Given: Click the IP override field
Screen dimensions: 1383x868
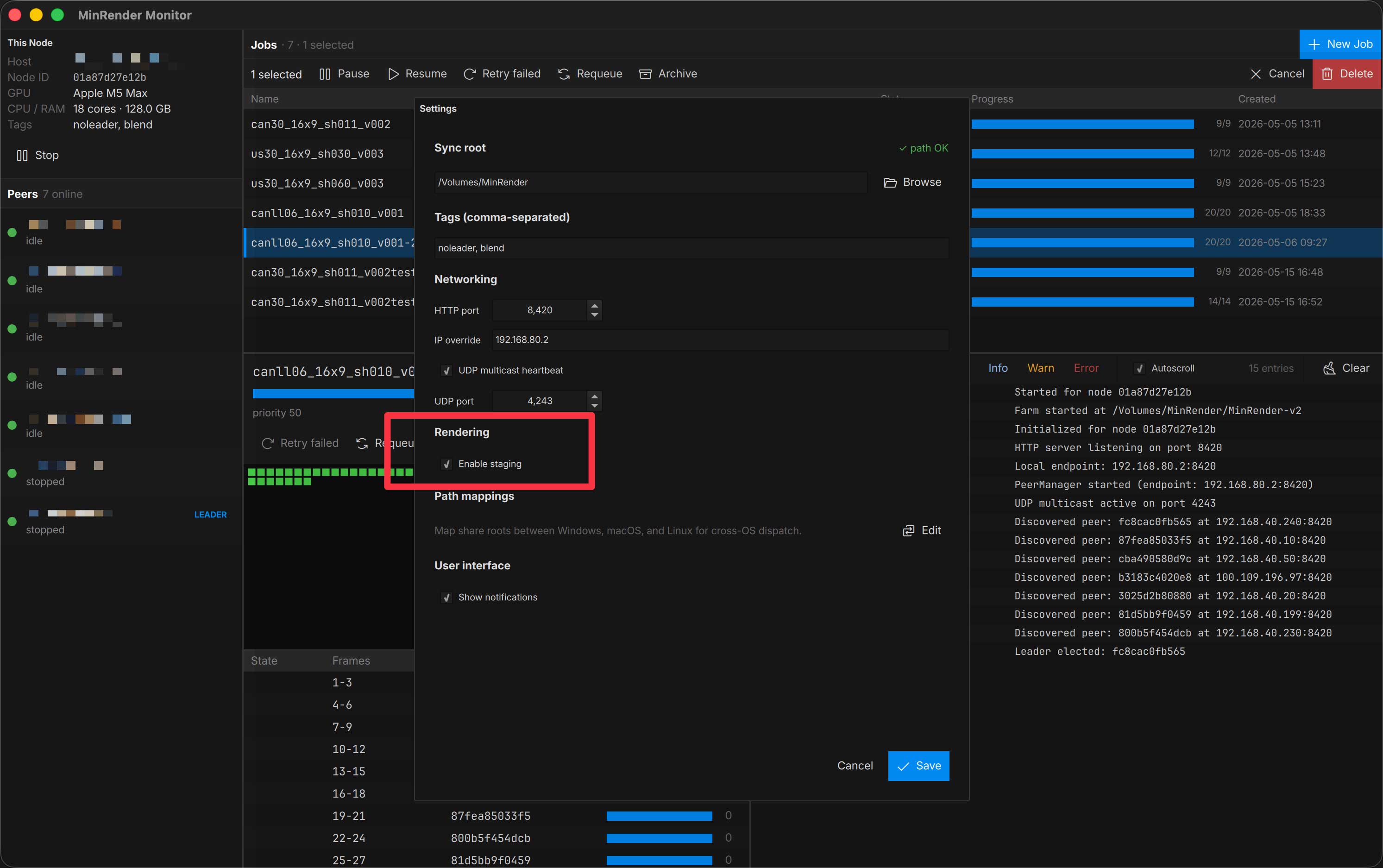Looking at the screenshot, I should (720, 340).
